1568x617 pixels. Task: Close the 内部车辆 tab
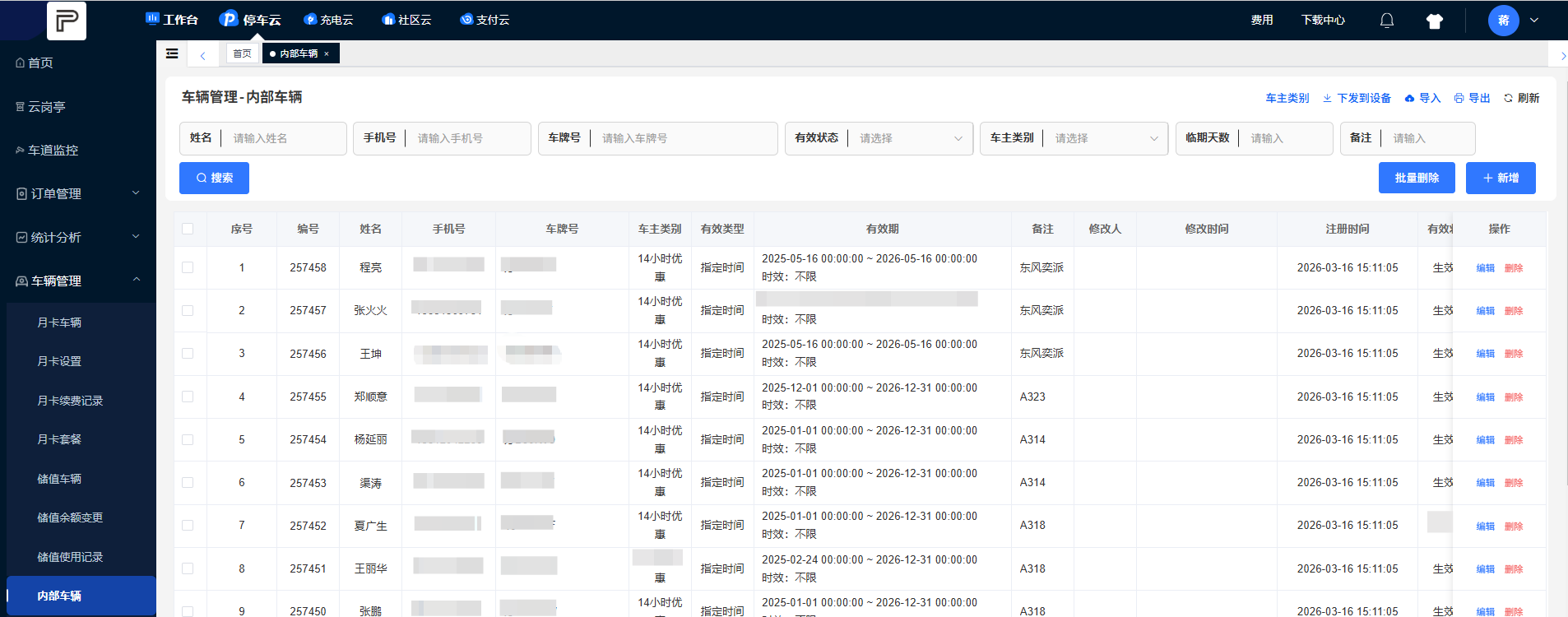coord(327,54)
